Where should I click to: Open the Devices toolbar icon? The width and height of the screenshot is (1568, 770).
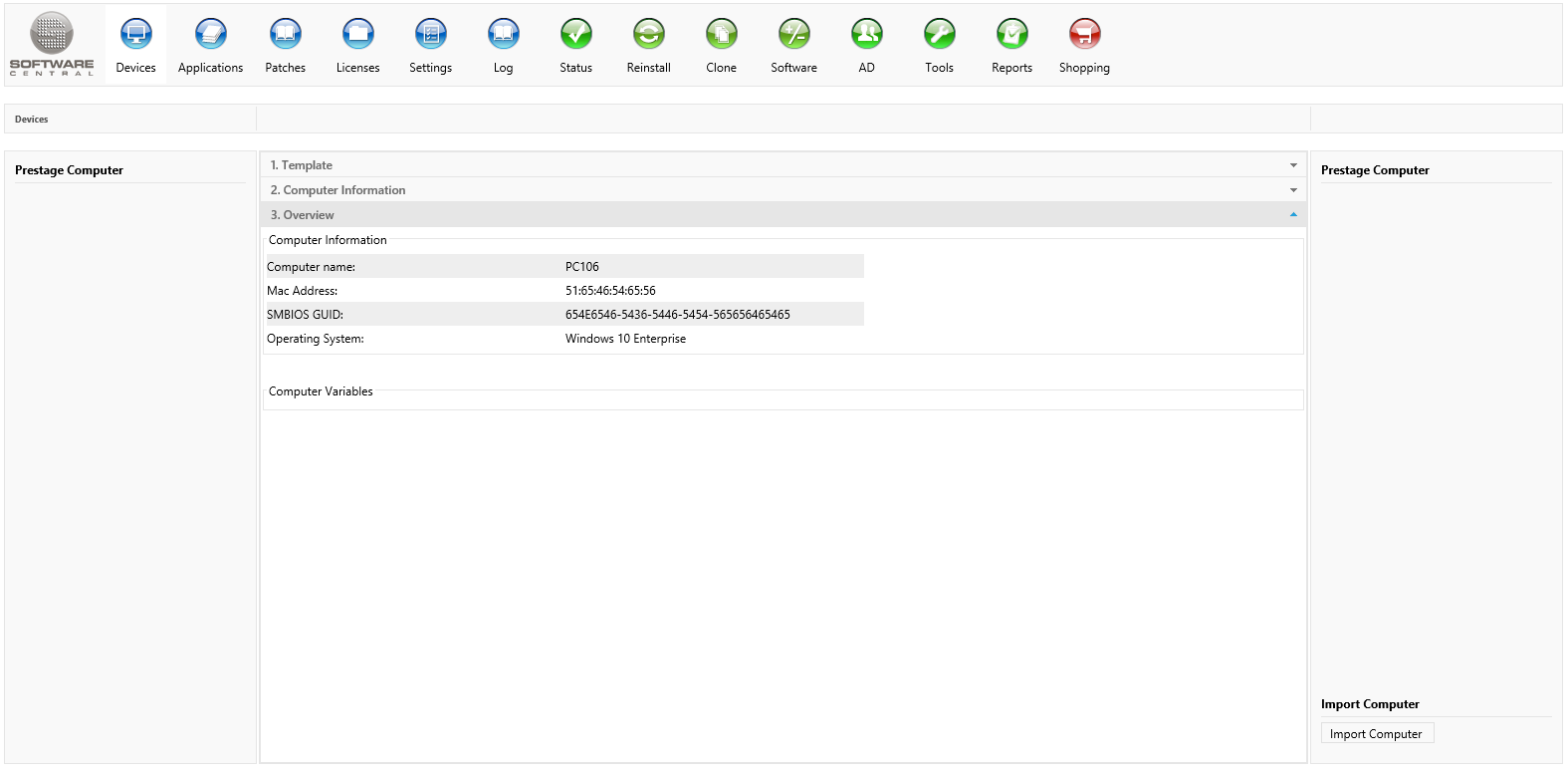click(136, 35)
